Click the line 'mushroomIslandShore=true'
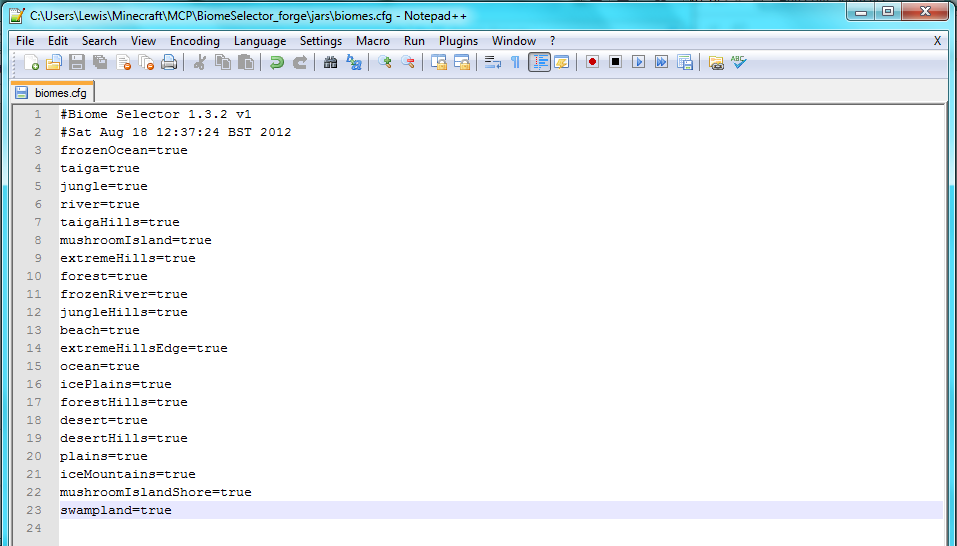Screen dimensions: 957x546 pos(156,492)
